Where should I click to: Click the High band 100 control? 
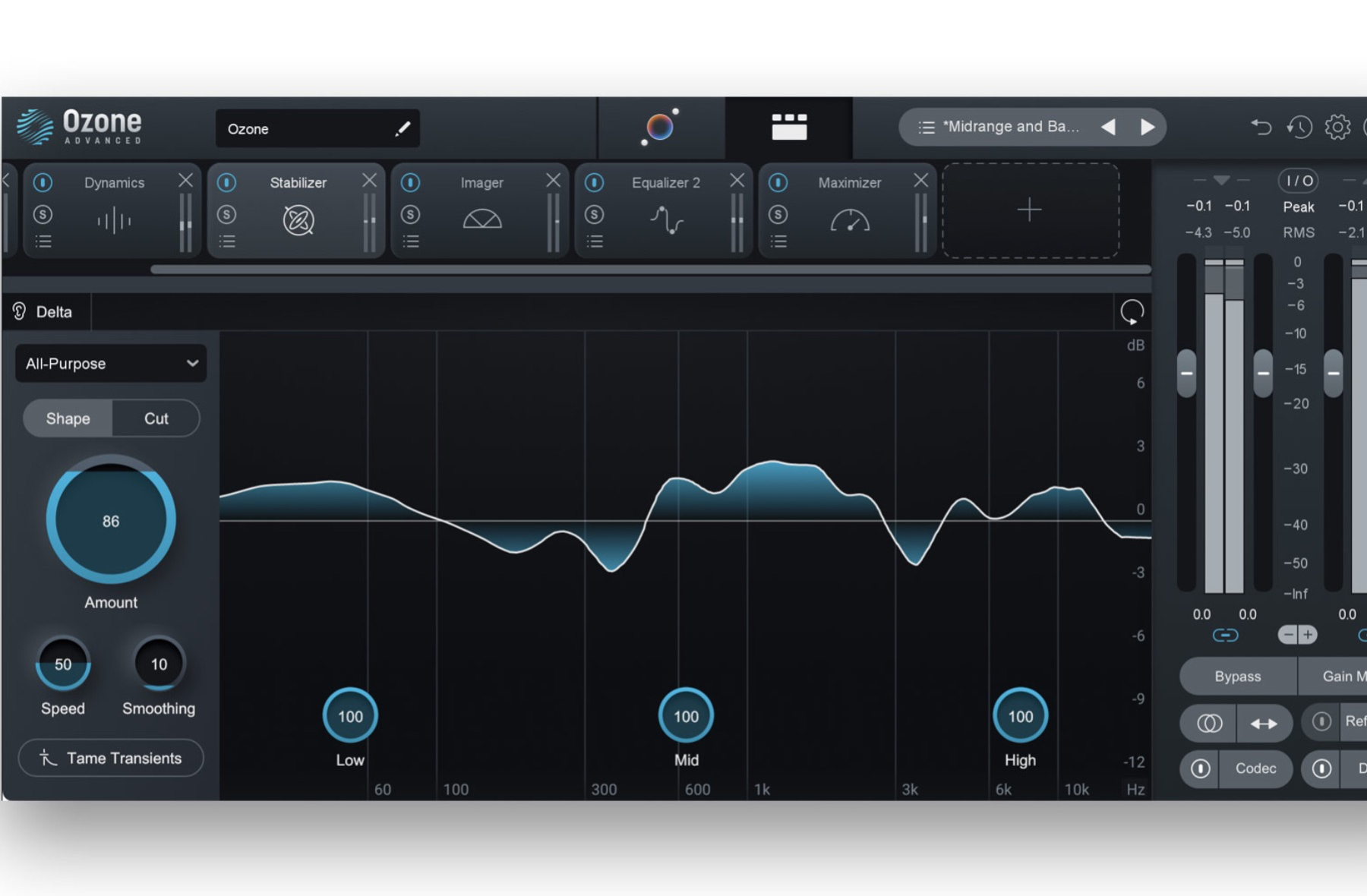(x=1020, y=716)
